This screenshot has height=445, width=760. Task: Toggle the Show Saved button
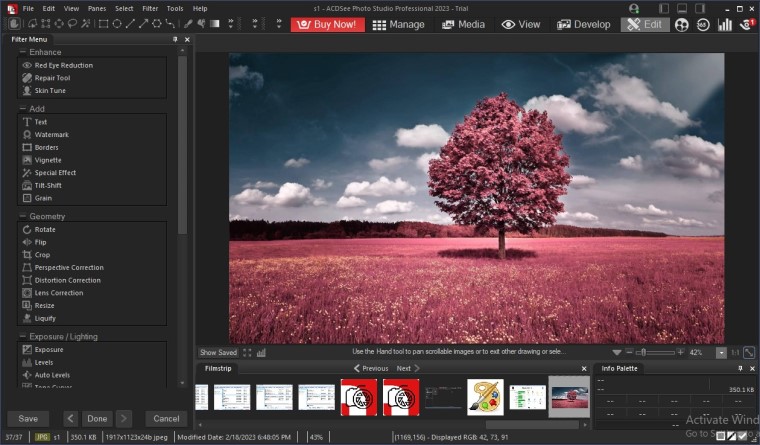[x=218, y=352]
